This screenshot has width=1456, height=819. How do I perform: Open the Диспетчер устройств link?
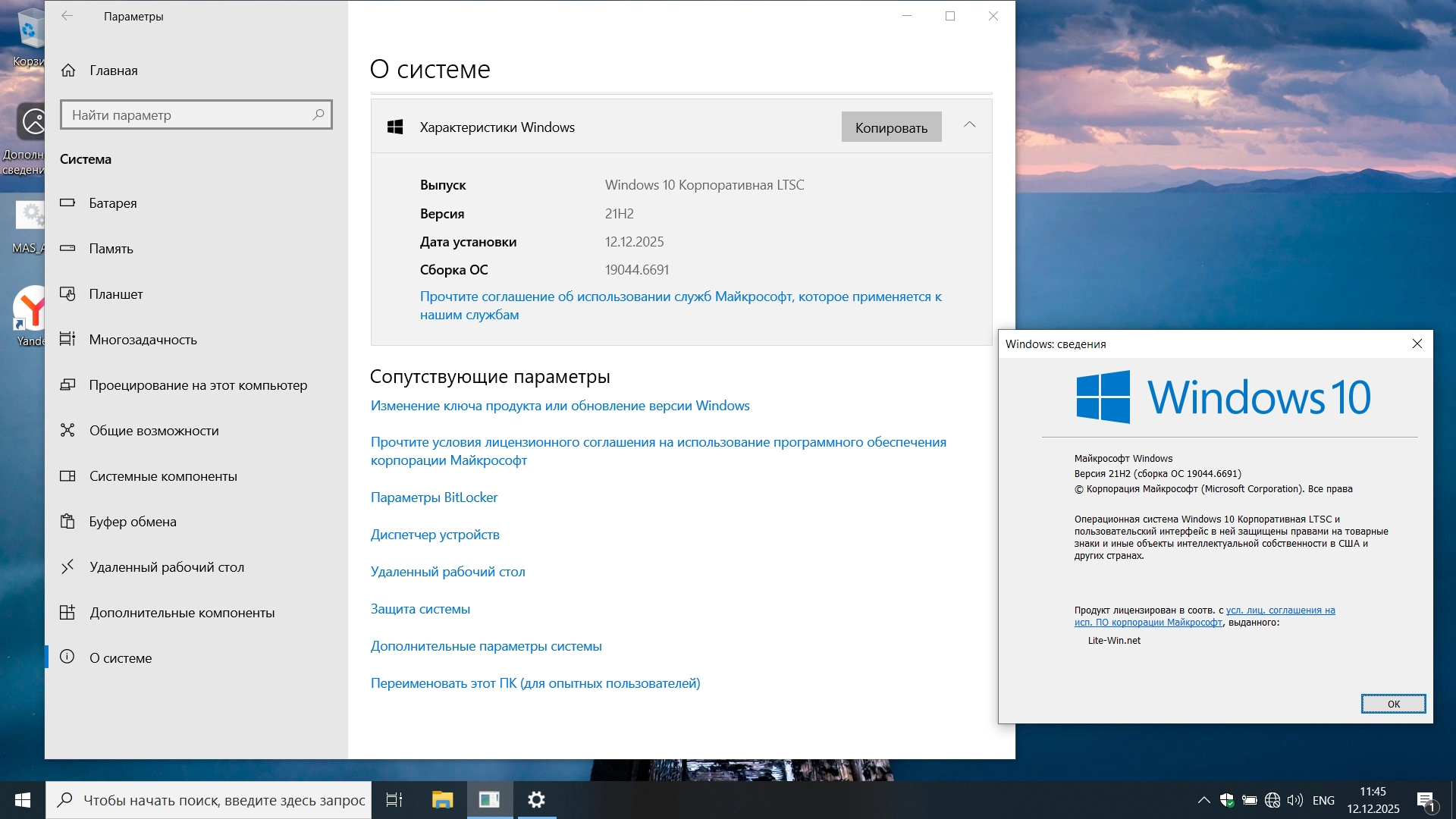coord(435,535)
